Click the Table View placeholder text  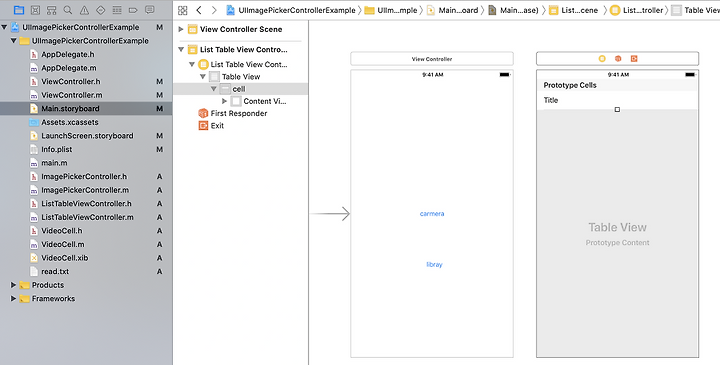point(617,227)
